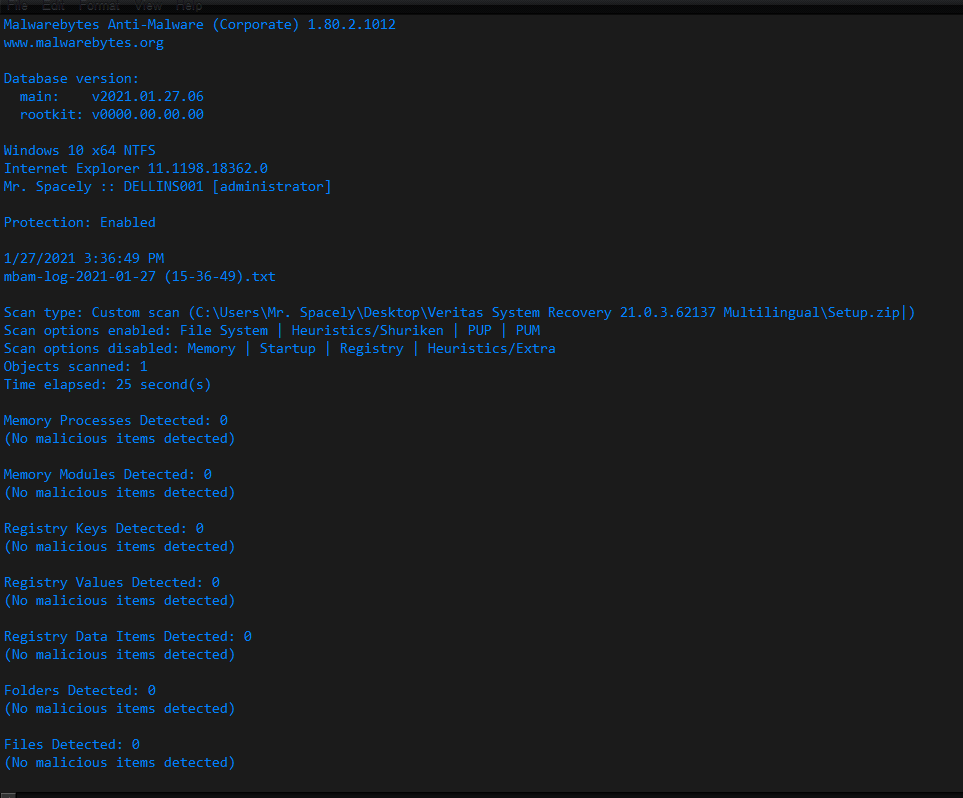Click the Protection: Enabled line
Screen dimensions: 963x798
coord(80,222)
